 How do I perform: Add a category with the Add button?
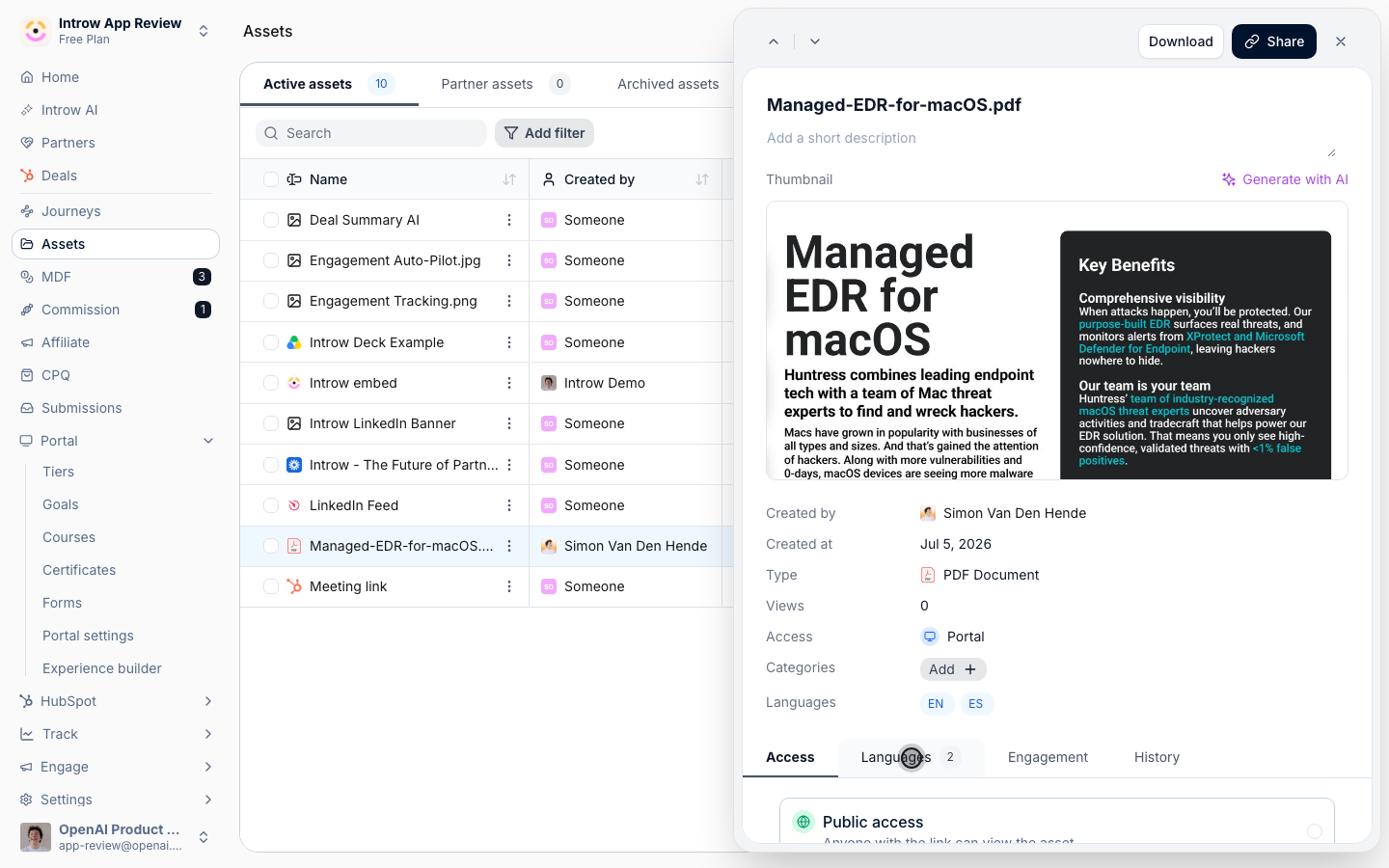click(953, 669)
